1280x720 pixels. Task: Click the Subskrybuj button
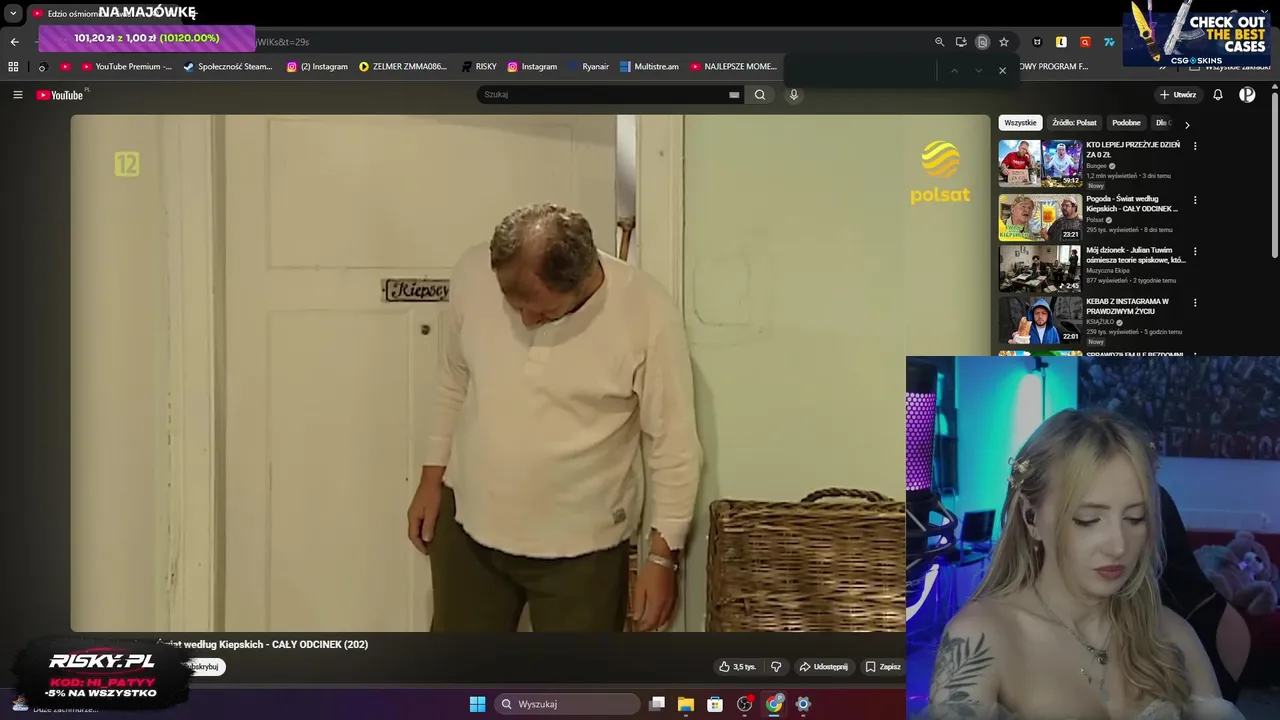(x=203, y=667)
